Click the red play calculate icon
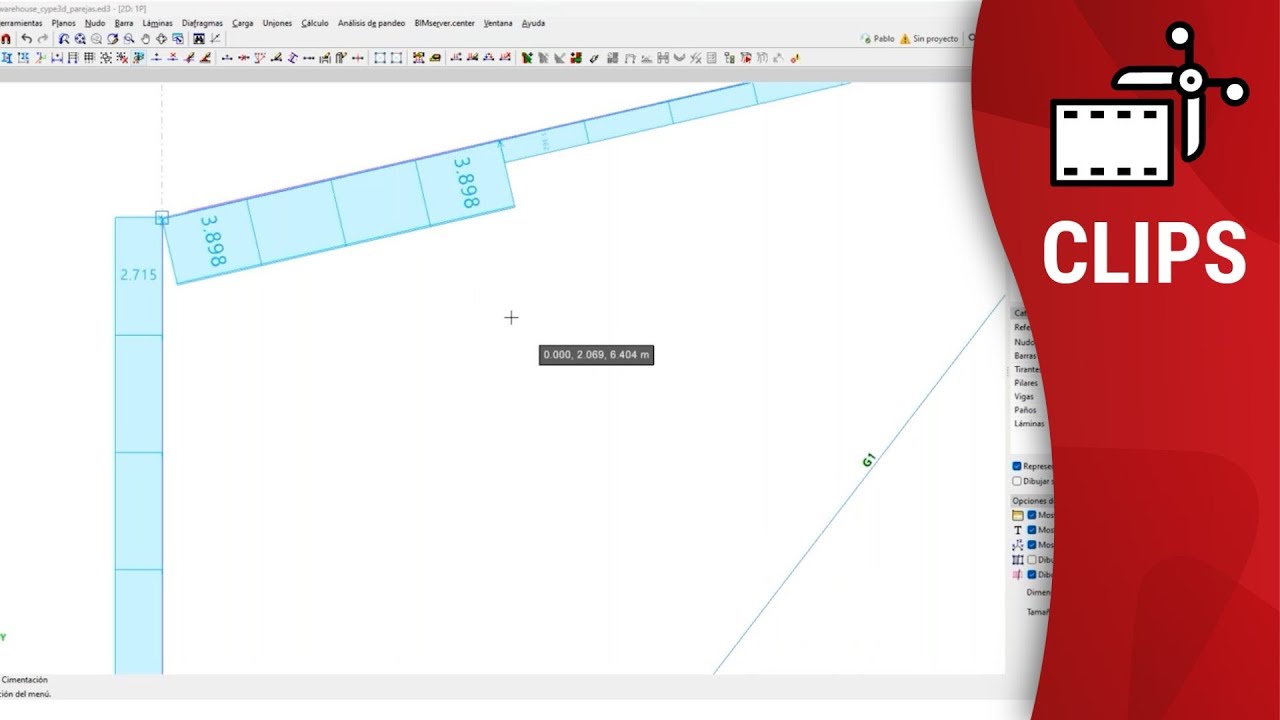The image size is (1280, 720). pyautogui.click(x=746, y=58)
